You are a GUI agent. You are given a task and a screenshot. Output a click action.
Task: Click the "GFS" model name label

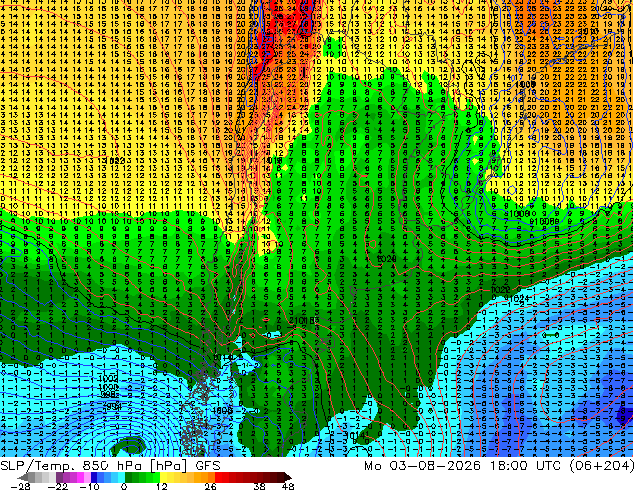[208, 466]
